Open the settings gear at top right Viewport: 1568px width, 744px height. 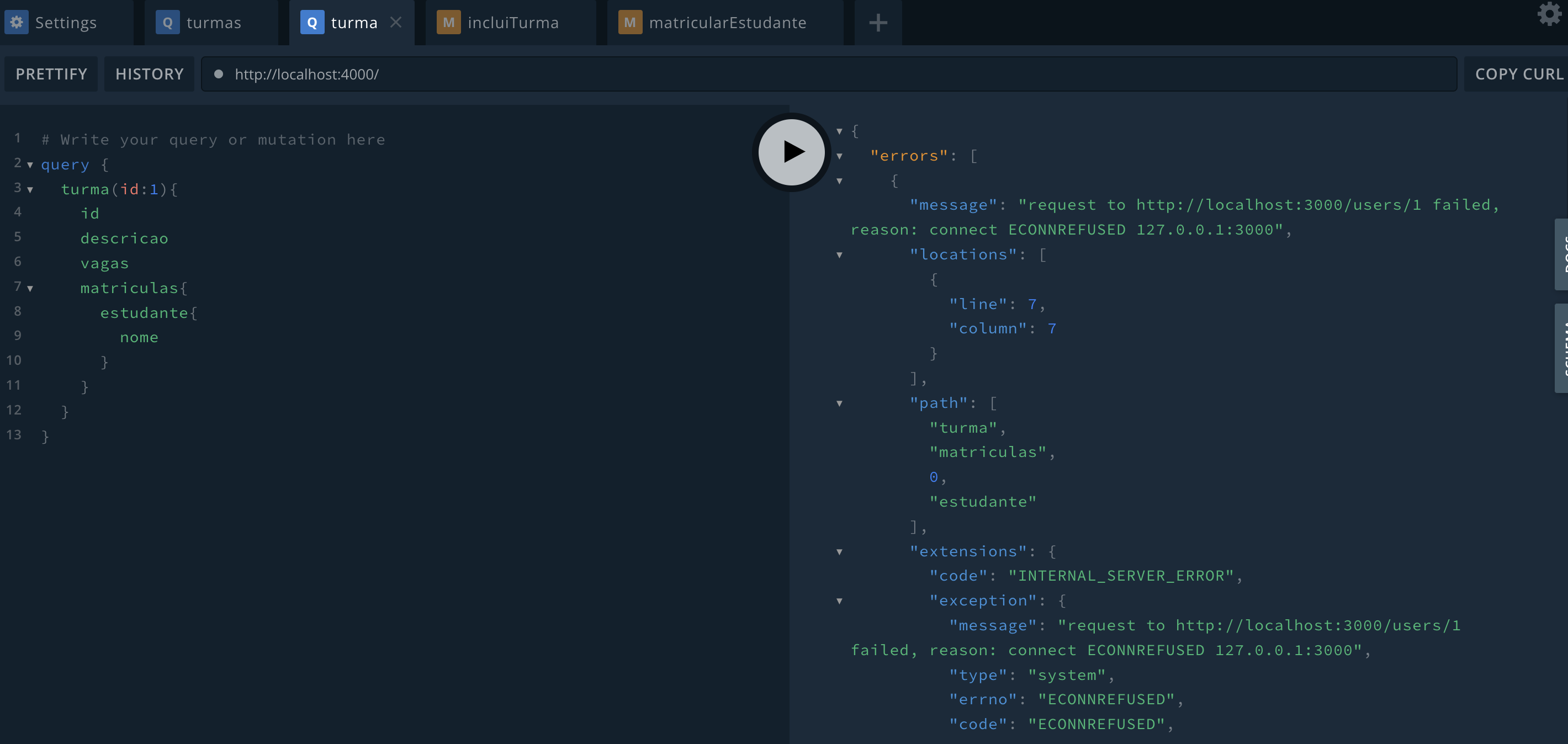(x=1549, y=14)
